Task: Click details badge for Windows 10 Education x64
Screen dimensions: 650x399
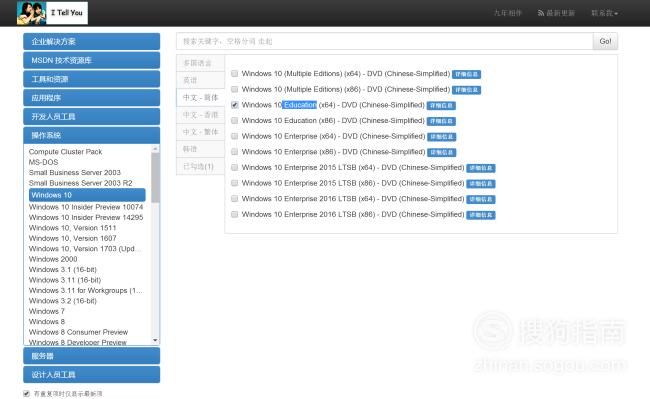Action: (441, 106)
